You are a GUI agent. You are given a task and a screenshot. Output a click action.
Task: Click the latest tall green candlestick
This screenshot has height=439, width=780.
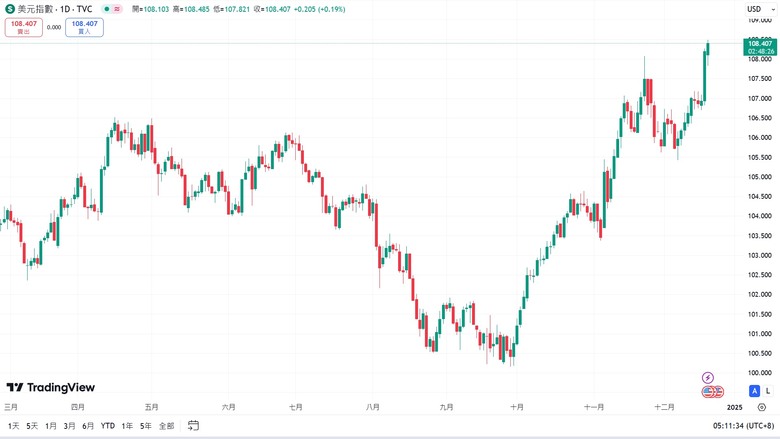click(x=704, y=76)
